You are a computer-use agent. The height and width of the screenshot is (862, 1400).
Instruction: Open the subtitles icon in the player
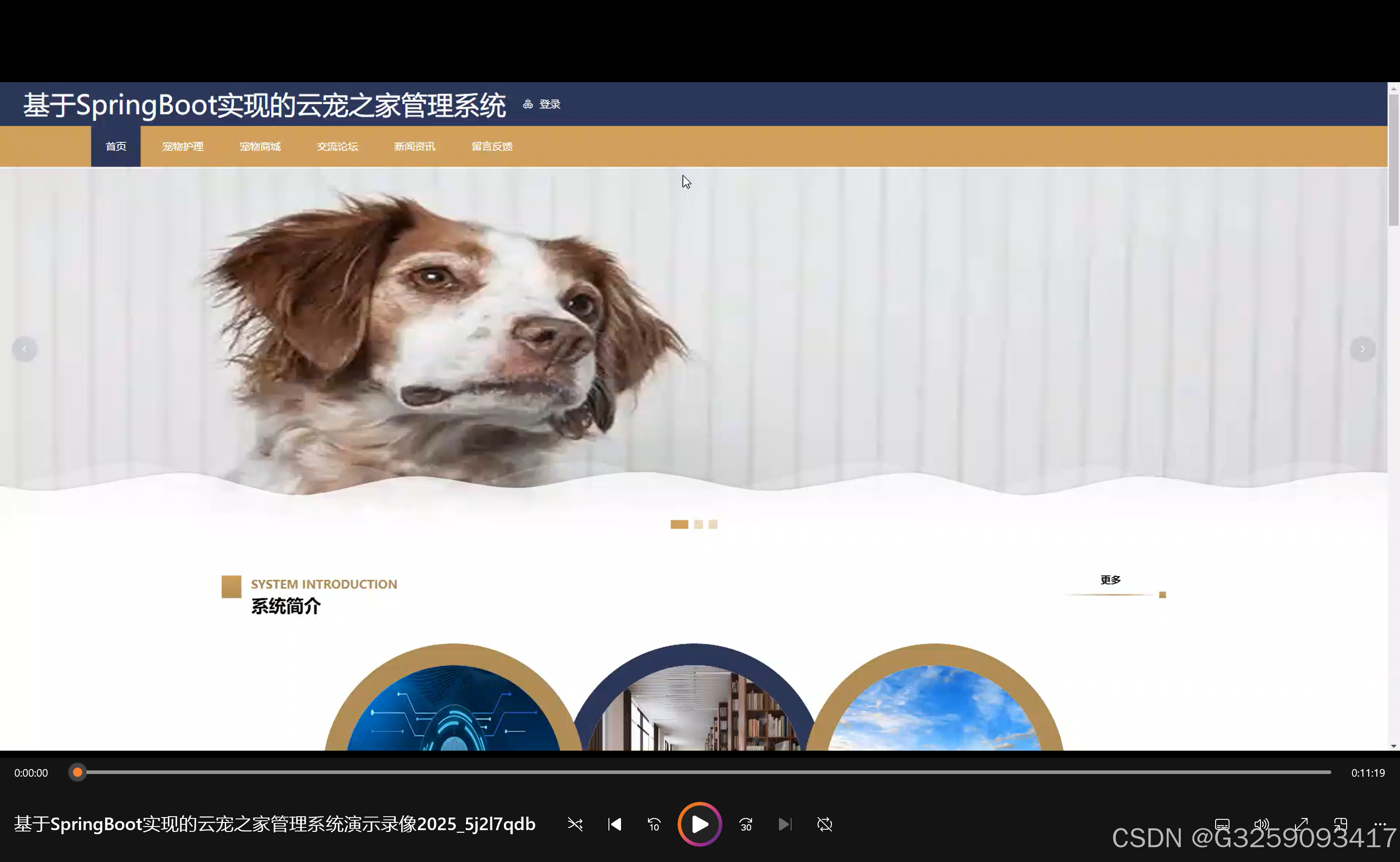pos(1222,824)
